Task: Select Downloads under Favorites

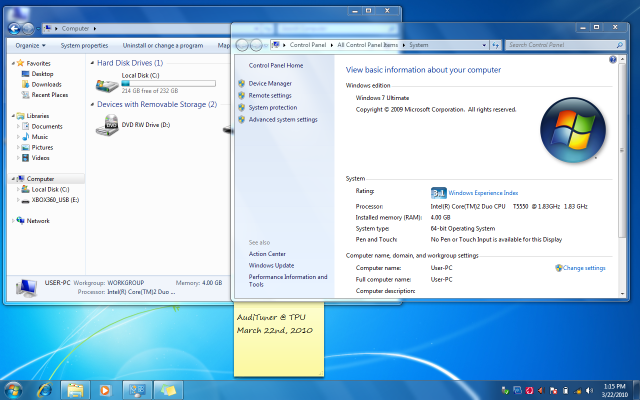Action: [x=47, y=84]
